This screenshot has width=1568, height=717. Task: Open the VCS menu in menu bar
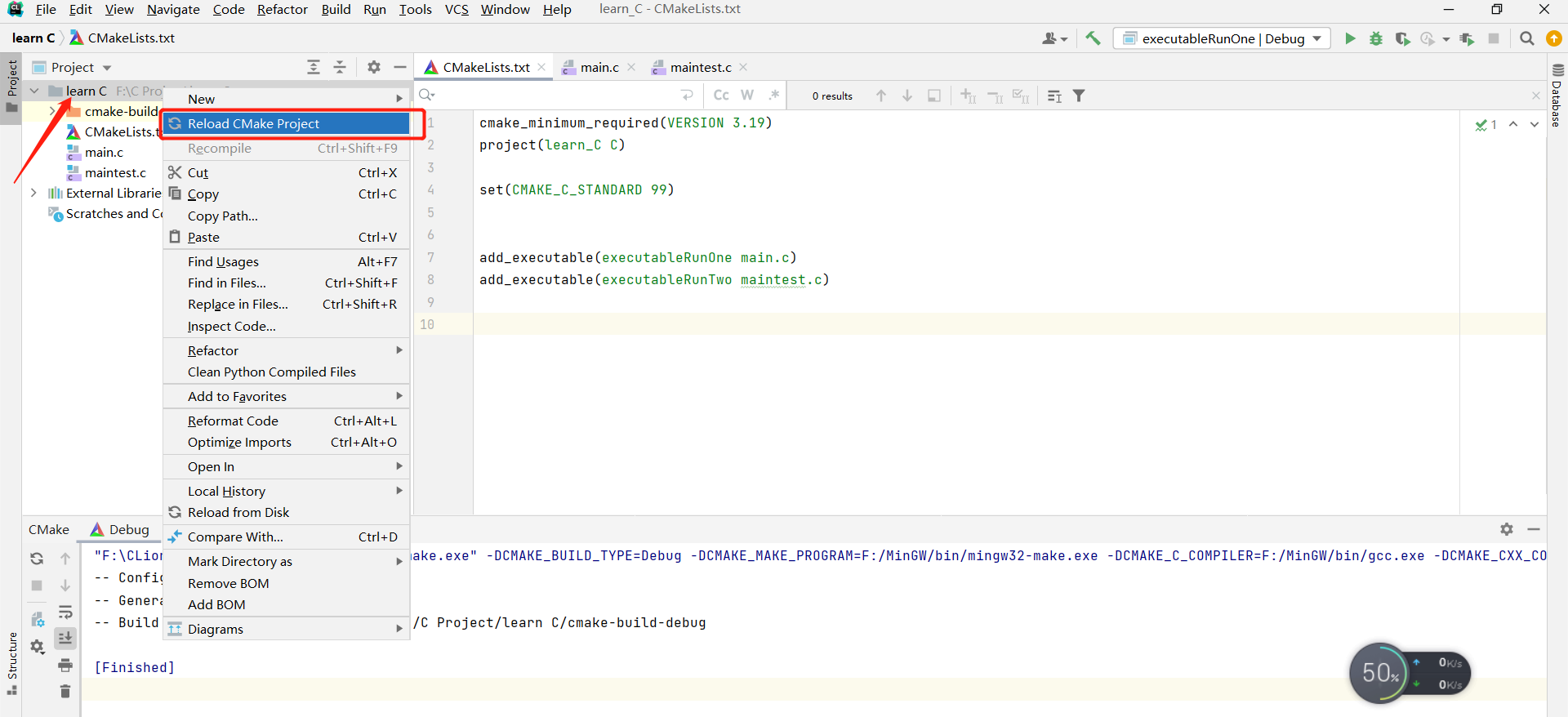(x=457, y=10)
